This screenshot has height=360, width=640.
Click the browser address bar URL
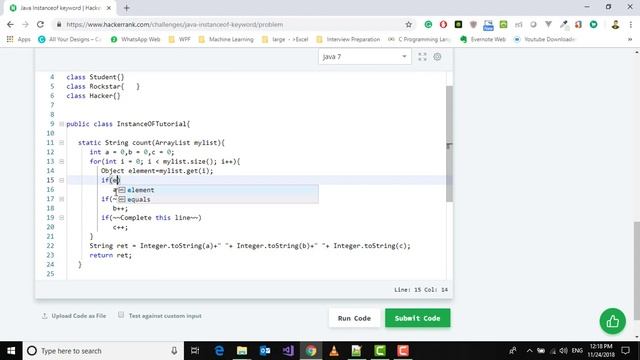tap(175, 24)
